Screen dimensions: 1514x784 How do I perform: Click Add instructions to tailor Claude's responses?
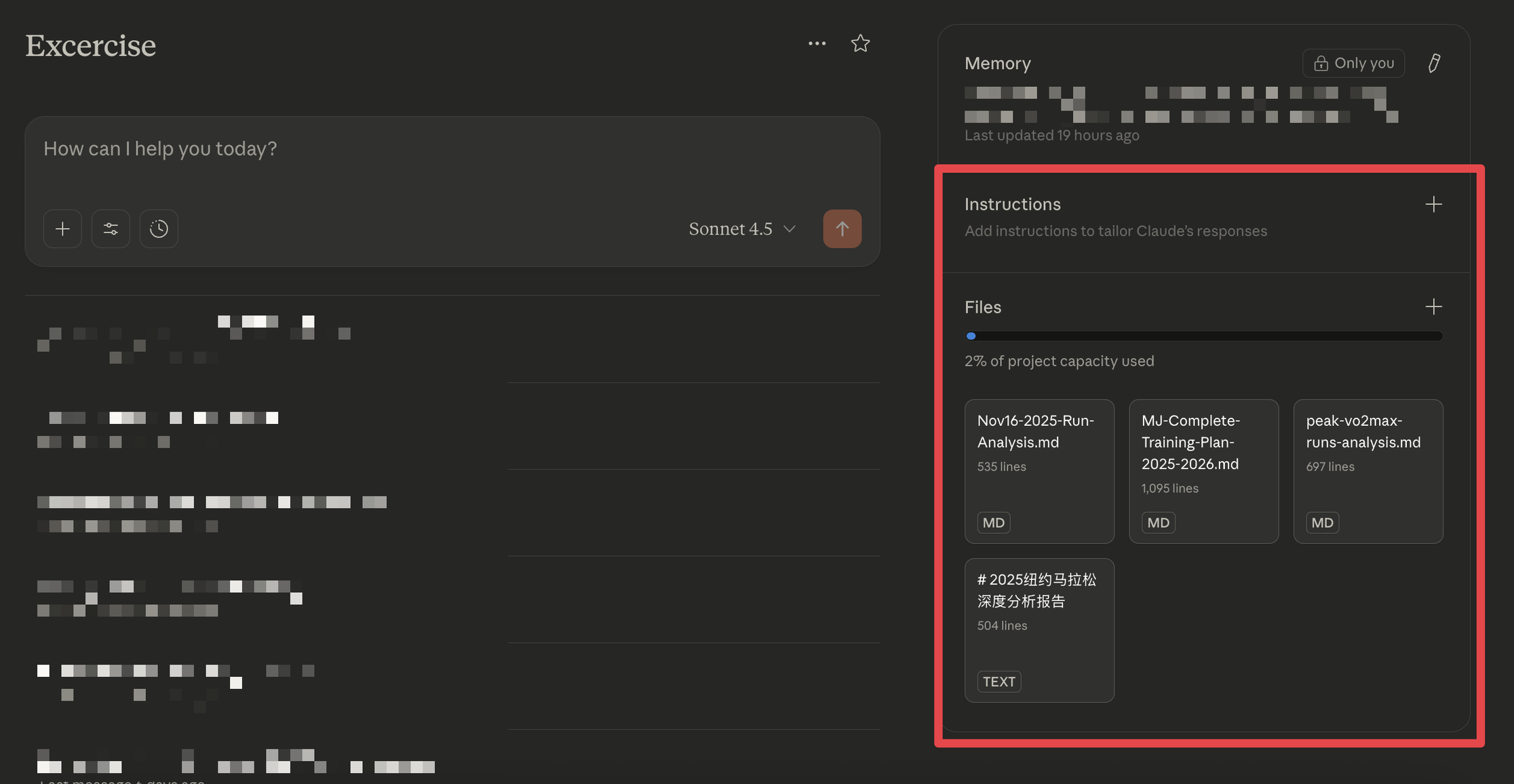coord(1116,231)
